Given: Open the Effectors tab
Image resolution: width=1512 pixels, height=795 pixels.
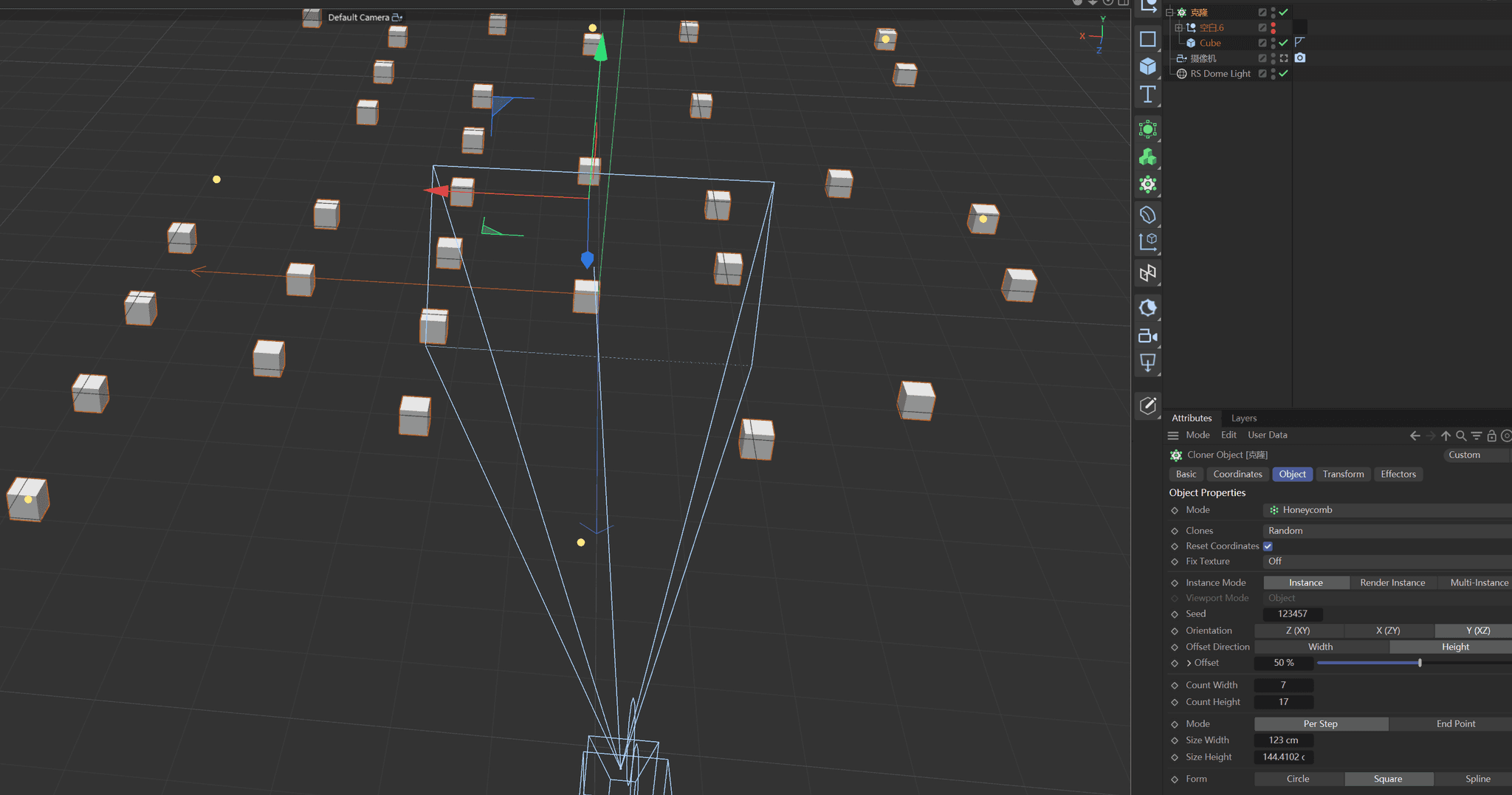Looking at the screenshot, I should pos(1398,474).
